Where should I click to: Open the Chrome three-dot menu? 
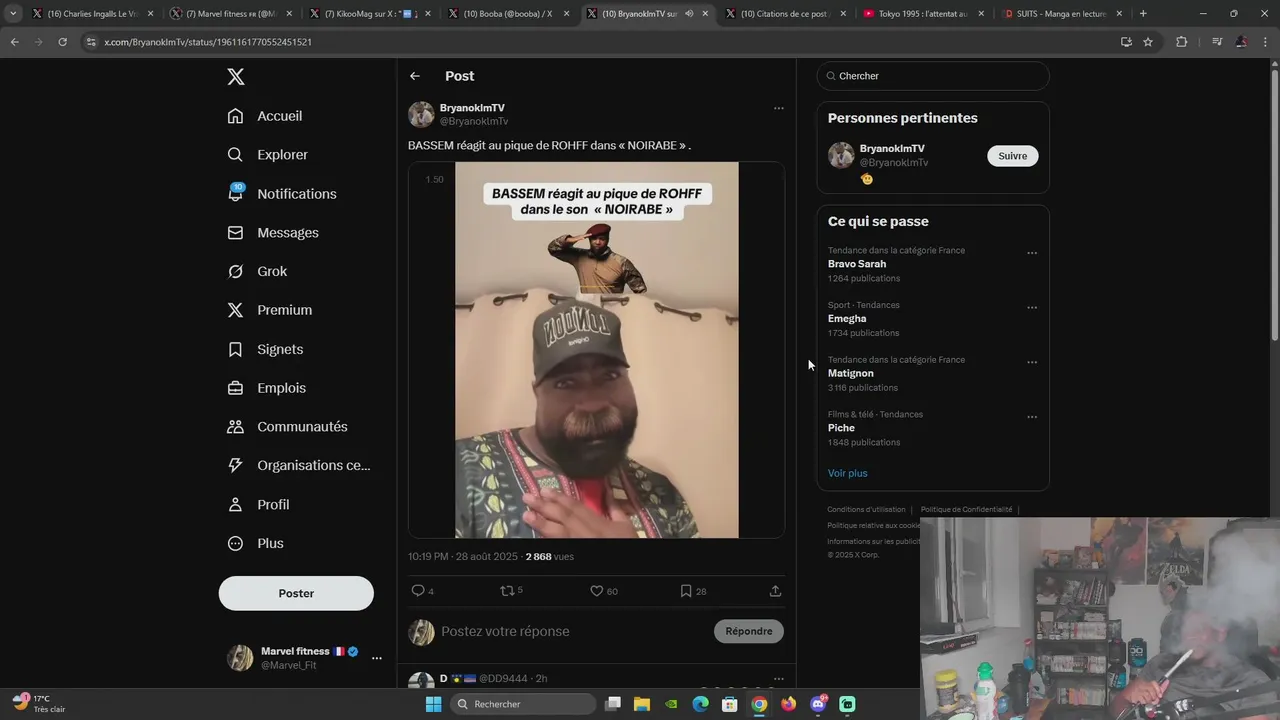[x=1266, y=42]
